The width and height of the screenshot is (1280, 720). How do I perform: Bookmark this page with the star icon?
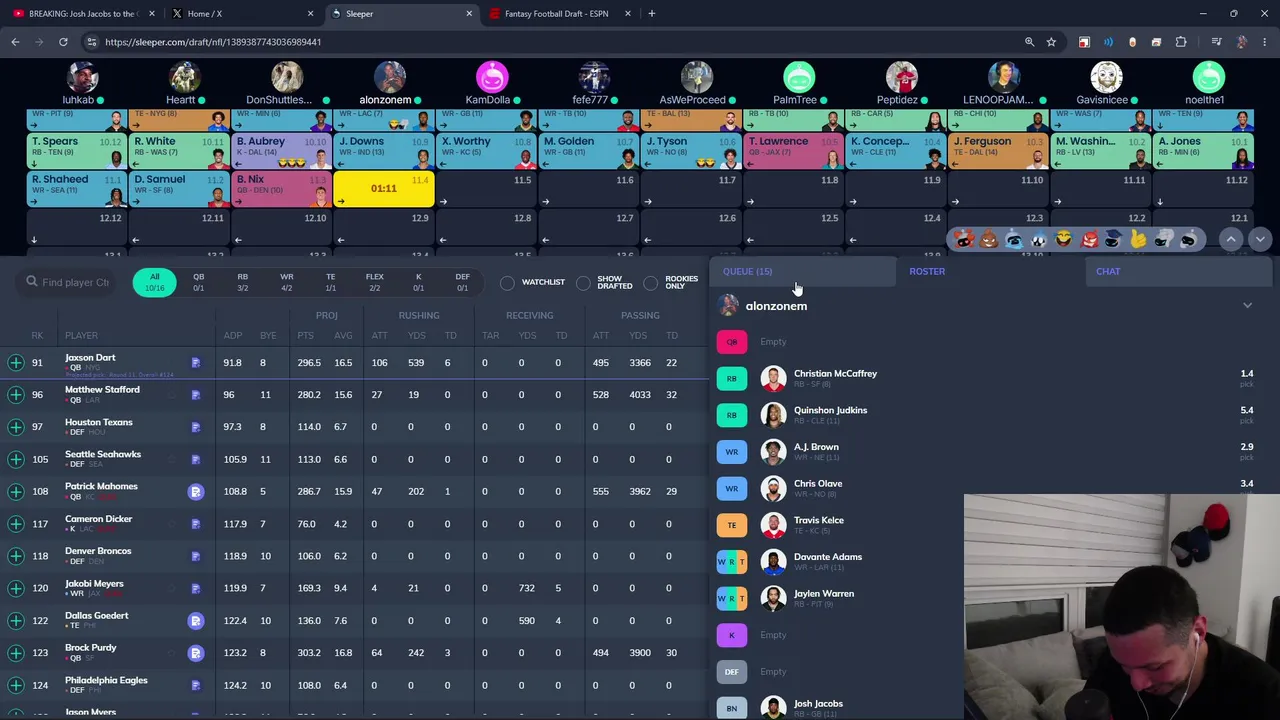[x=1051, y=42]
